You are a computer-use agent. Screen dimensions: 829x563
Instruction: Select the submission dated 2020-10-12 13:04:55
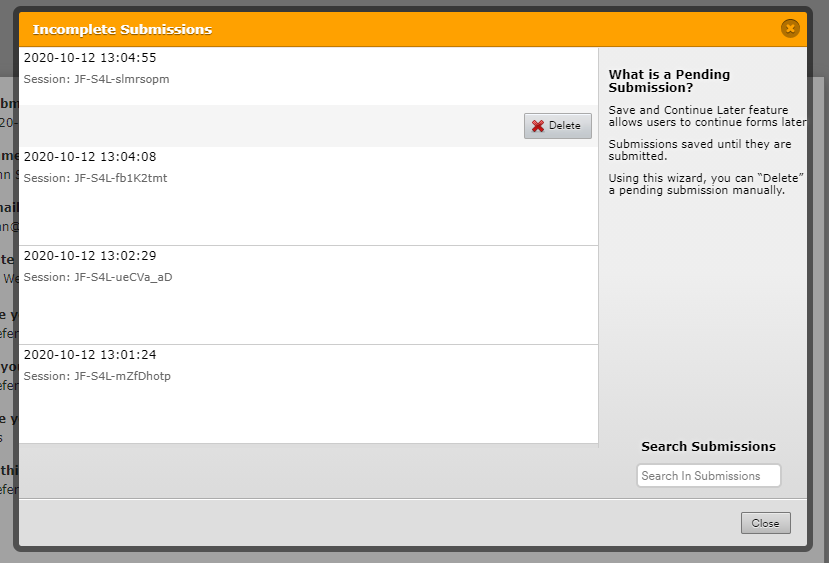[90, 58]
